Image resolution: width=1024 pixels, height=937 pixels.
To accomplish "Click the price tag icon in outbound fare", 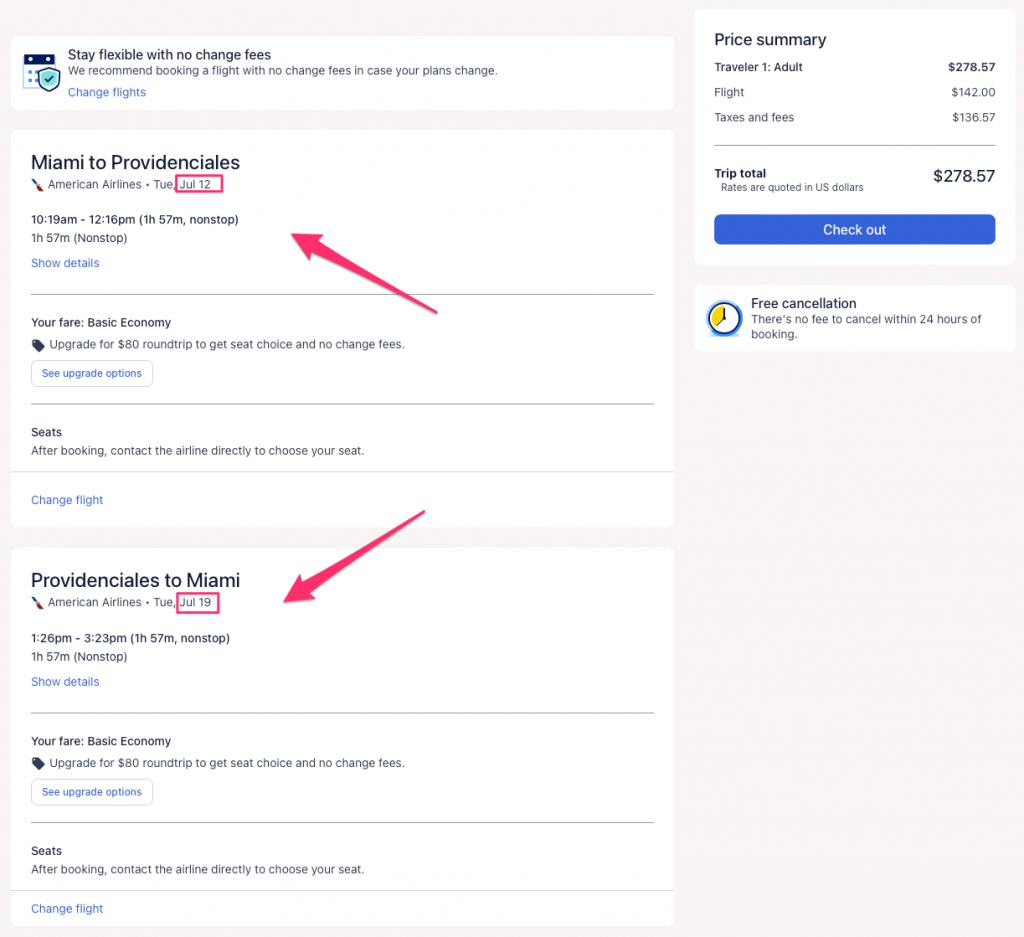I will point(38,345).
